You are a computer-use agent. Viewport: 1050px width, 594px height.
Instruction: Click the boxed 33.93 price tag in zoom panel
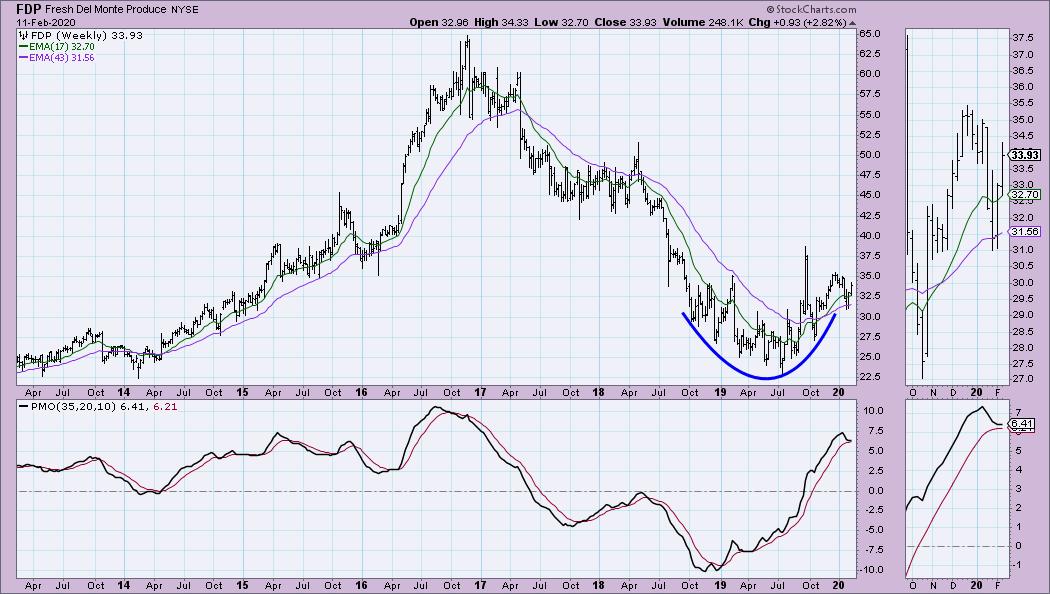(1025, 155)
